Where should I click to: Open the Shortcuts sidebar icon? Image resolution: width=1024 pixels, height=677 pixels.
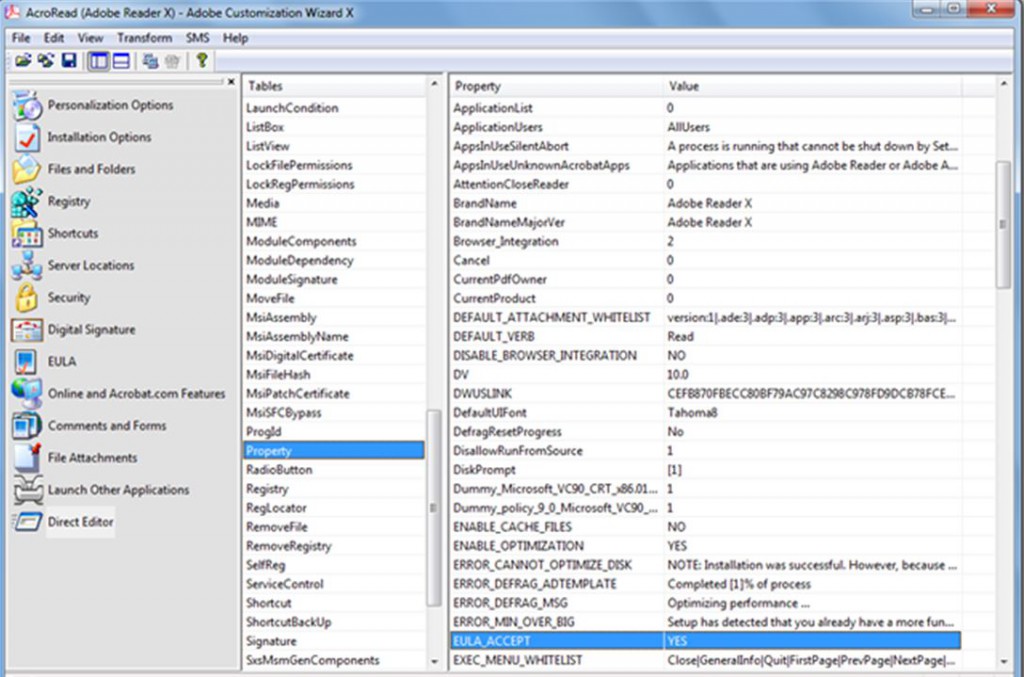point(27,233)
